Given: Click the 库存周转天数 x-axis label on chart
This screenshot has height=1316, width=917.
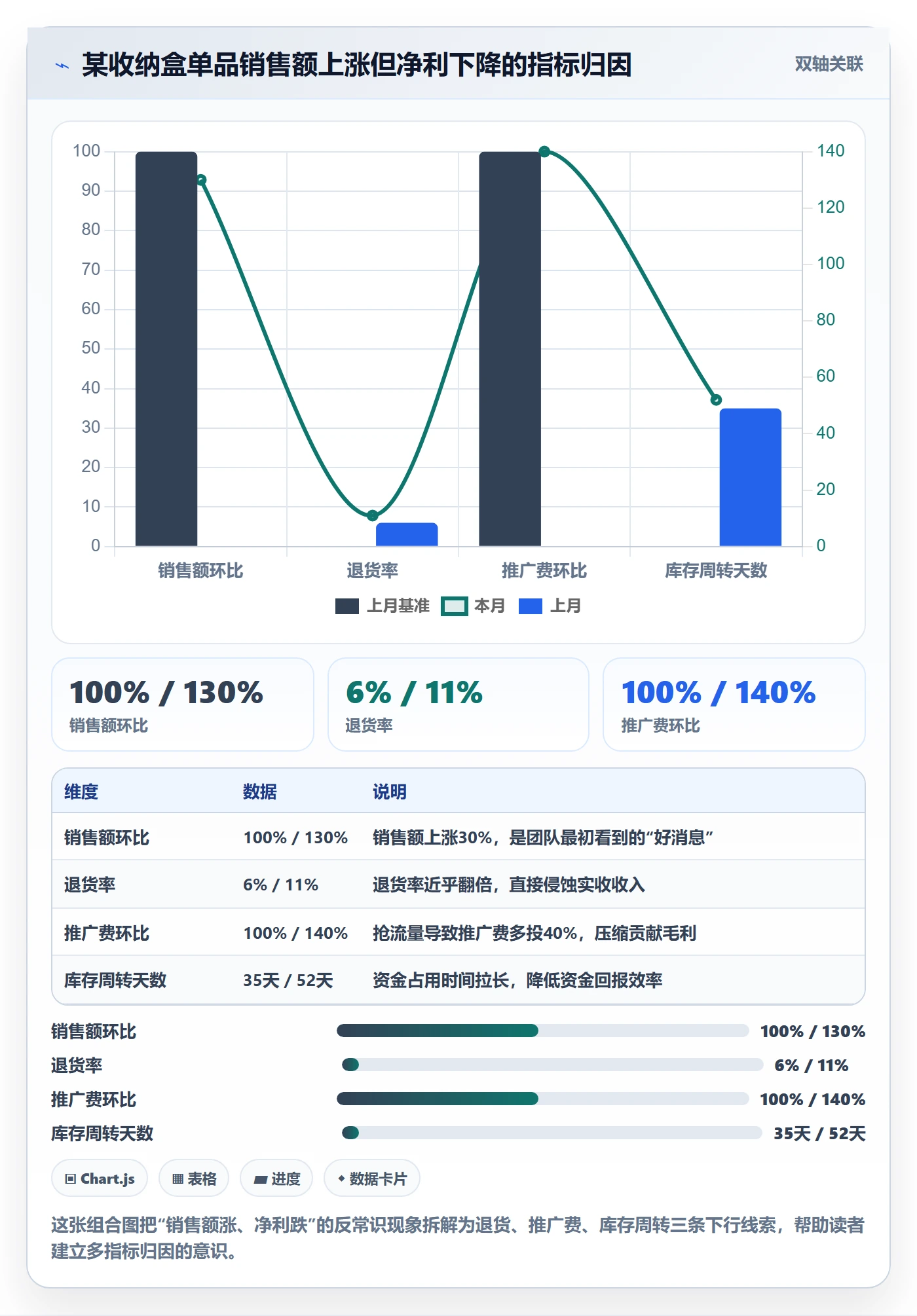Looking at the screenshot, I should tap(716, 570).
